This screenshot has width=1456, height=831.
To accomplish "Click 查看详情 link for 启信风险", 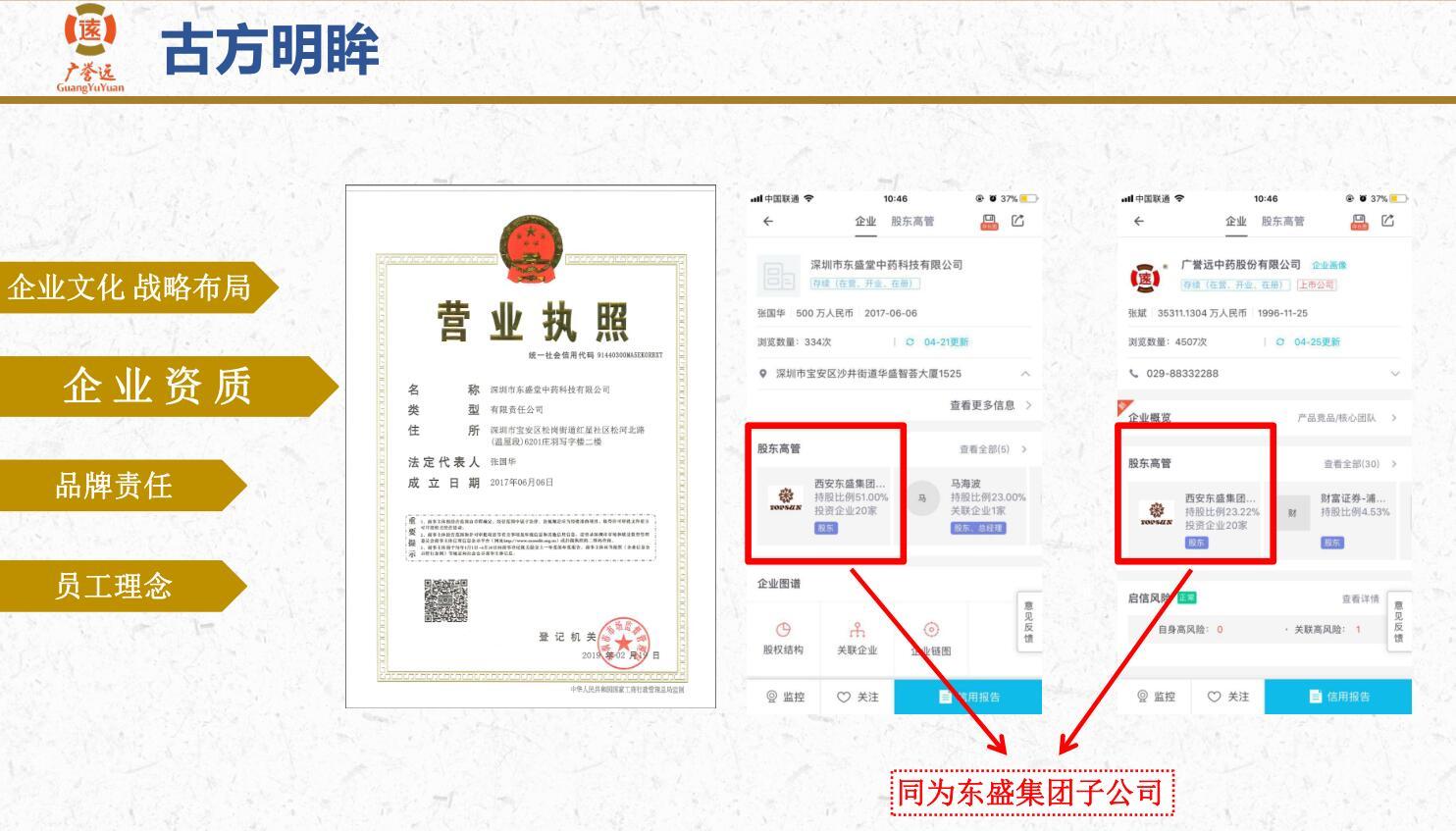I will [x=1361, y=598].
